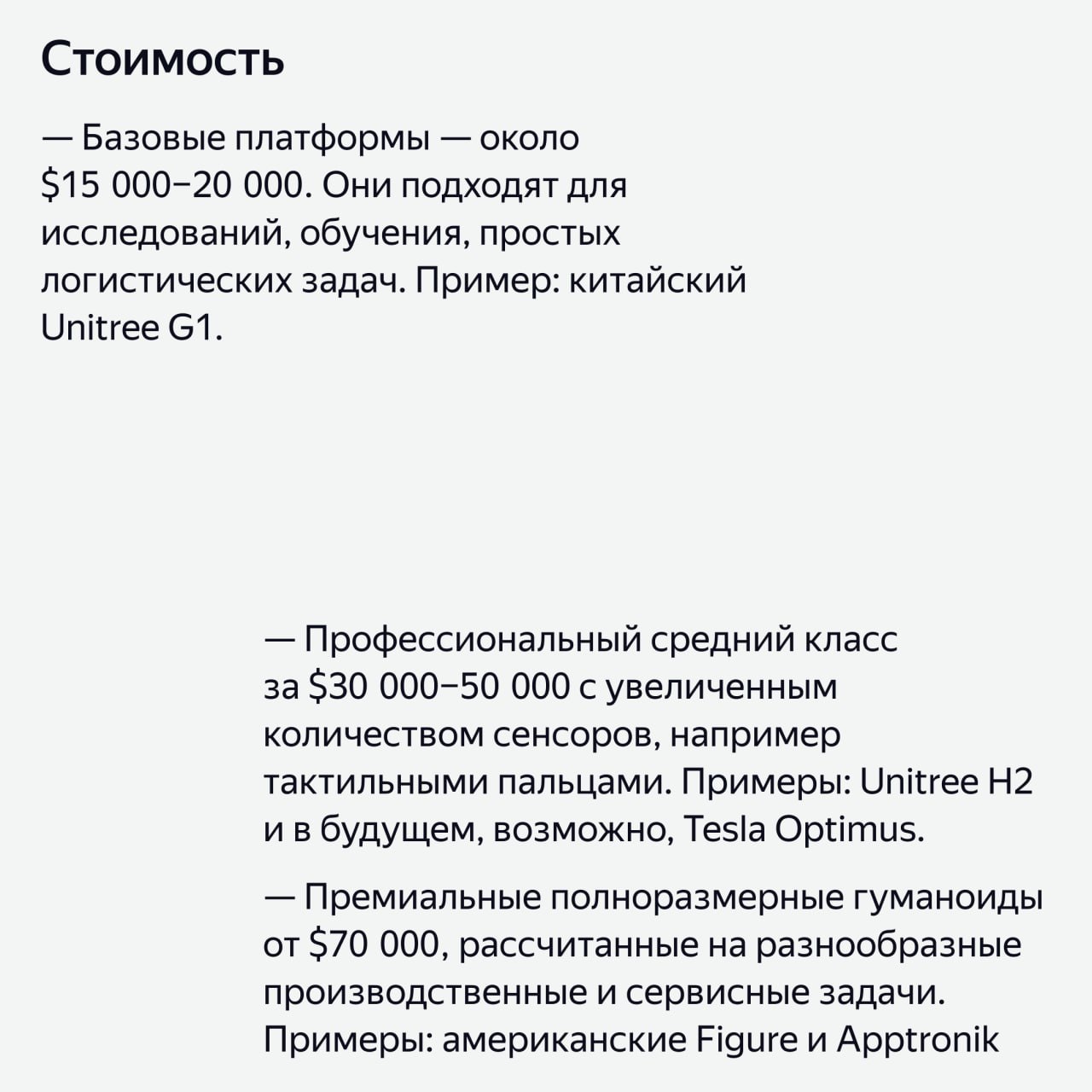The height and width of the screenshot is (1092, 1092).
Task: Click the words исследований, обучения, простых
Action: [x=330, y=235]
